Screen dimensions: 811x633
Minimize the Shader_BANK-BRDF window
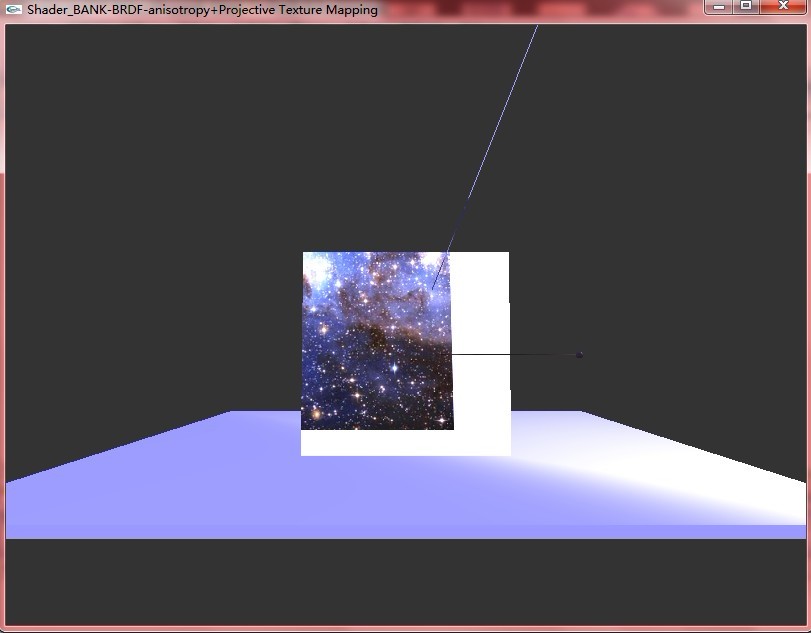tap(718, 6)
